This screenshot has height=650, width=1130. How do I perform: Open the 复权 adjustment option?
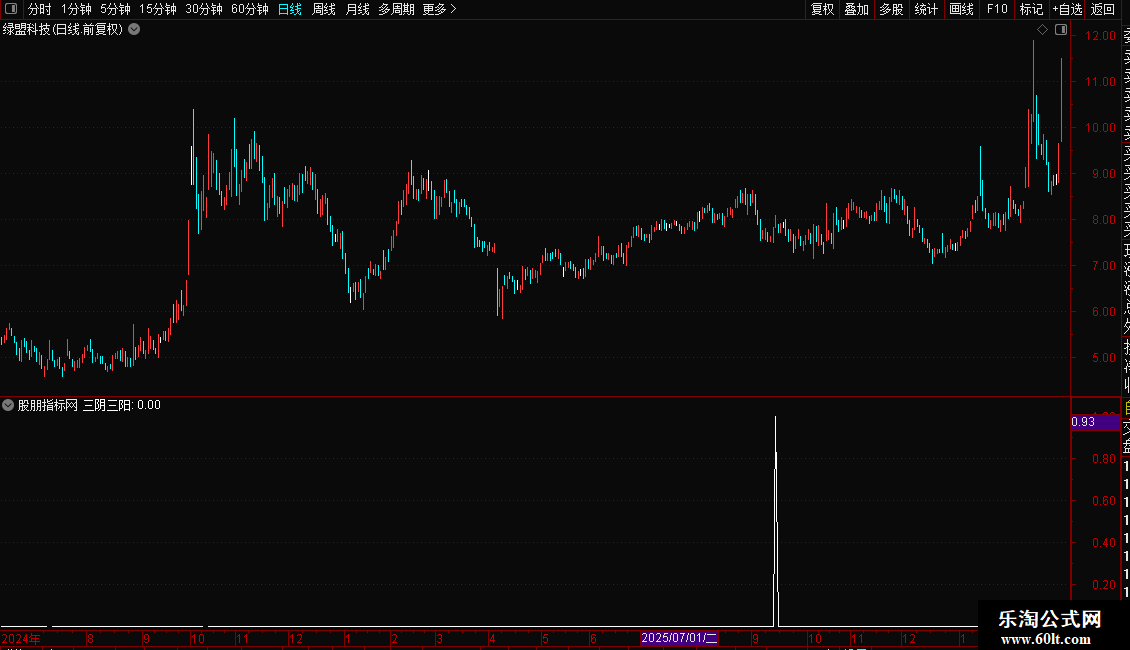(822, 9)
